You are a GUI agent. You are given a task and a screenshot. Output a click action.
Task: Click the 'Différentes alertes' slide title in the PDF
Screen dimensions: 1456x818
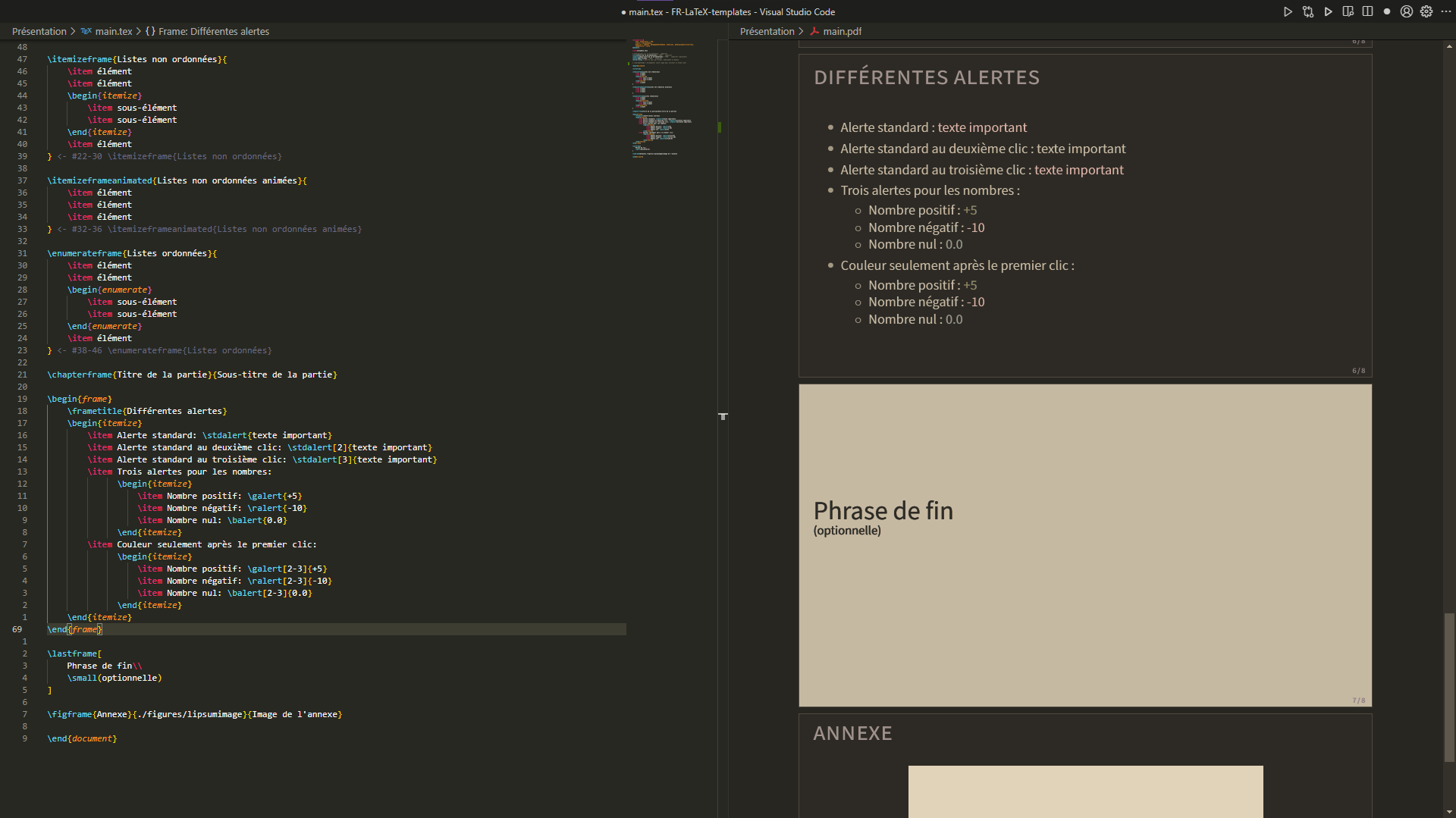click(x=927, y=78)
